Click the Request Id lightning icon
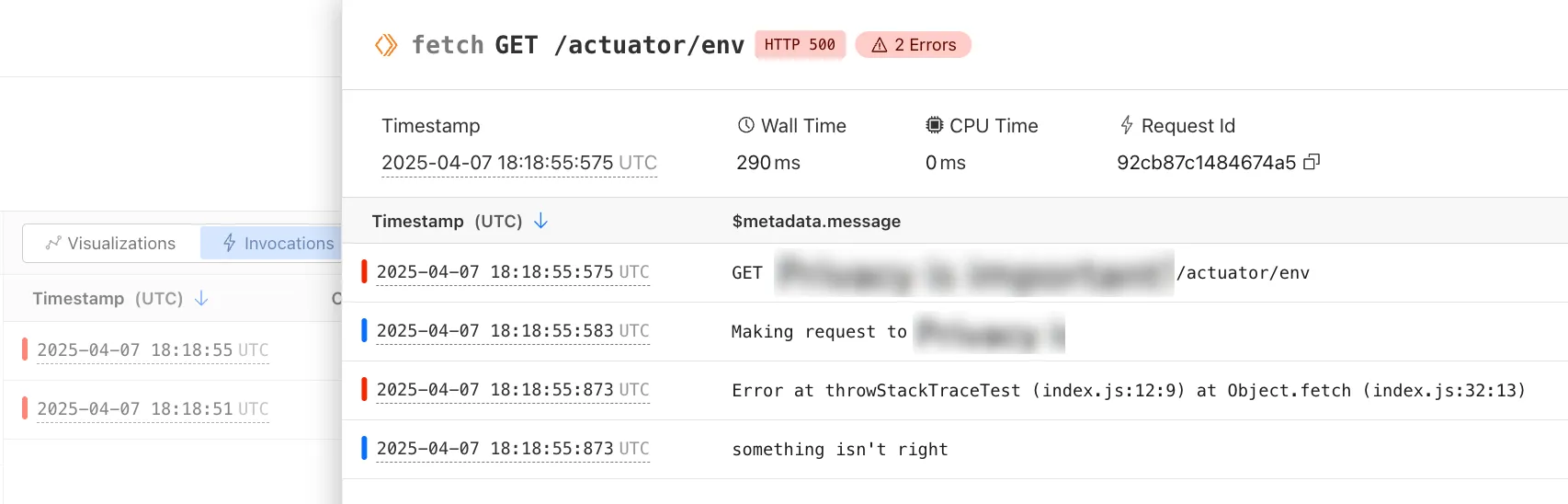Image resolution: width=1568 pixels, height=504 pixels. tap(1126, 125)
